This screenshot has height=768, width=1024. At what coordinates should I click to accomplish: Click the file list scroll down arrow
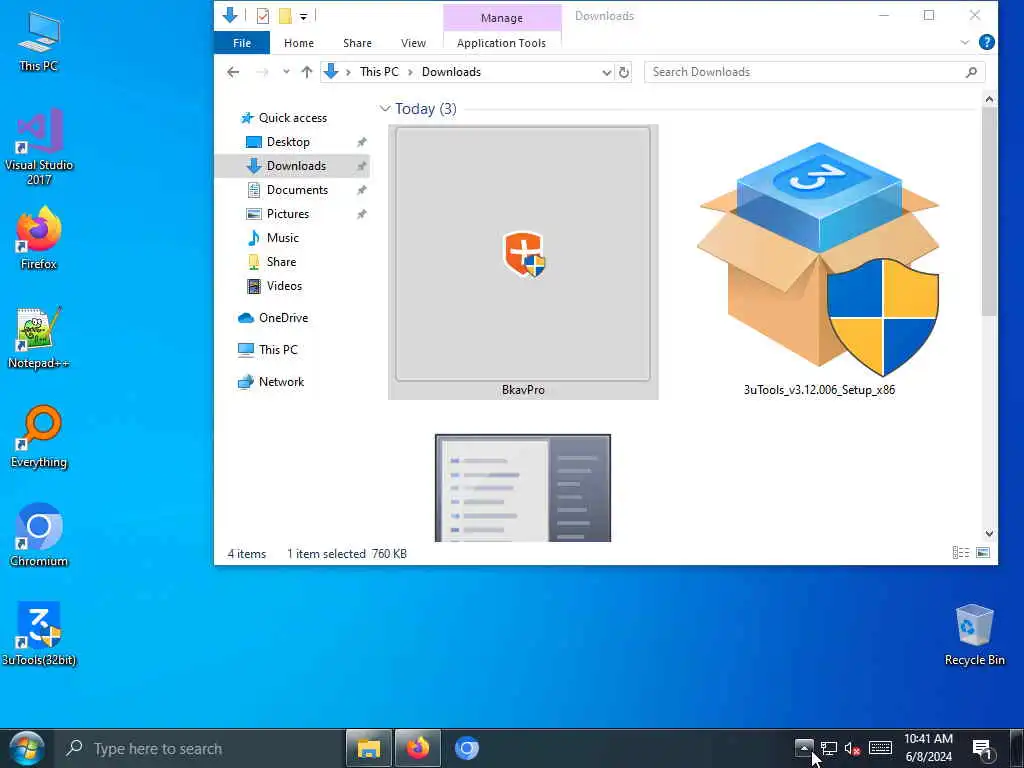[989, 534]
